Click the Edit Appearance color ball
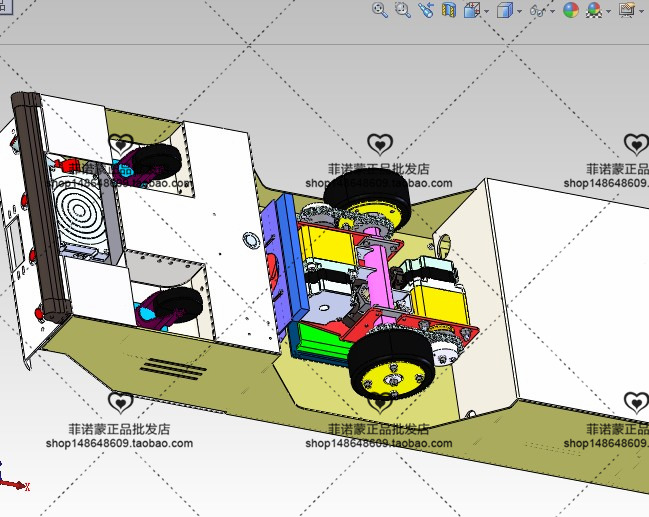The height and width of the screenshot is (517, 649). (x=571, y=10)
